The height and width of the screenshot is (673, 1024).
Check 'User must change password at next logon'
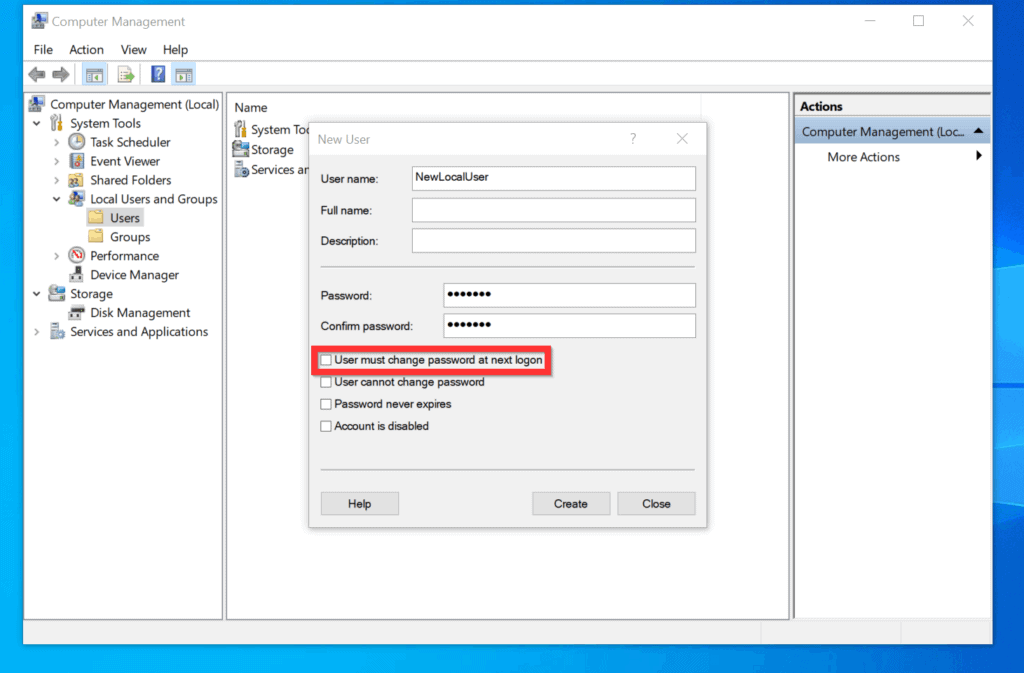pos(326,360)
